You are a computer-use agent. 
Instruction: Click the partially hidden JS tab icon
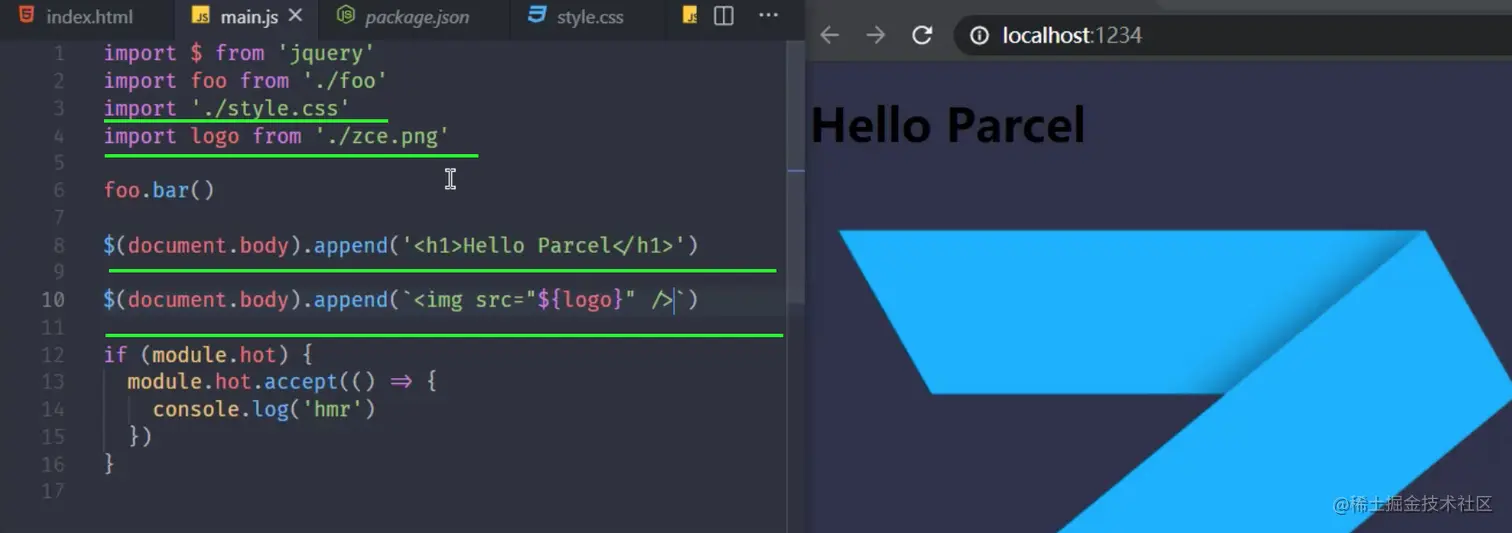[x=690, y=16]
